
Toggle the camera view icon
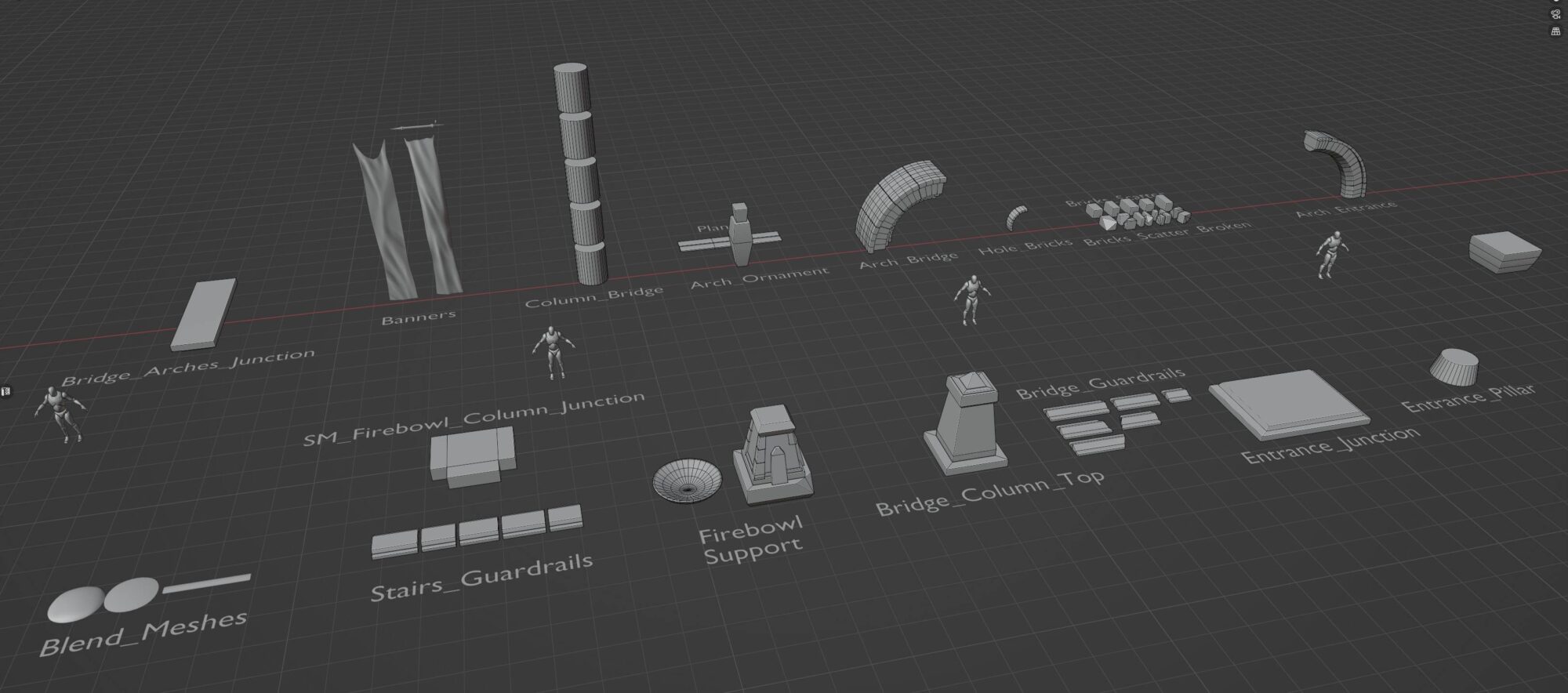(x=1555, y=14)
